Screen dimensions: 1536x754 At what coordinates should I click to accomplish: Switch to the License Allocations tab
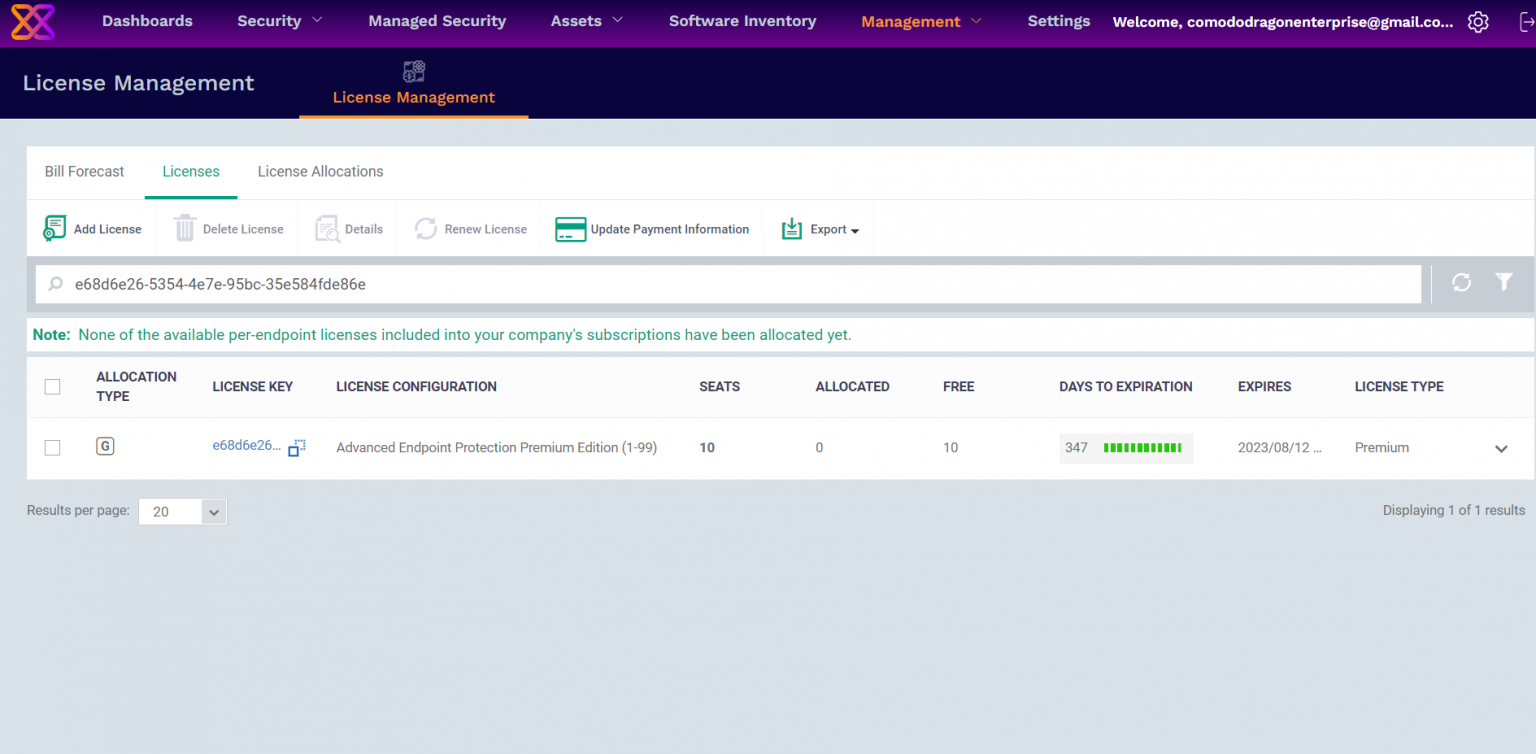pyautogui.click(x=320, y=172)
